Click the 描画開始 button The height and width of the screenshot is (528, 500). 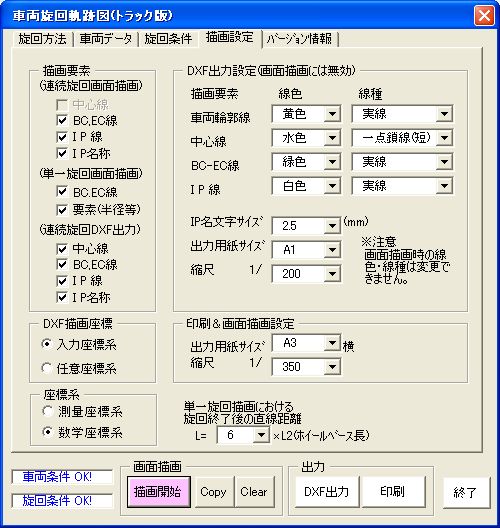[x=159, y=492]
